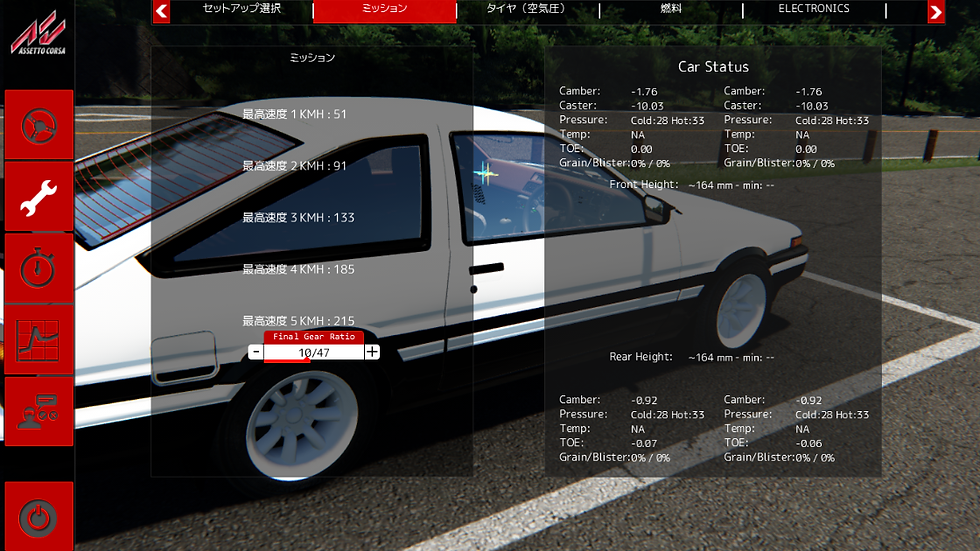This screenshot has height=551, width=980.
Task: Switch to the ELECTRONICS tab
Action: (814, 9)
